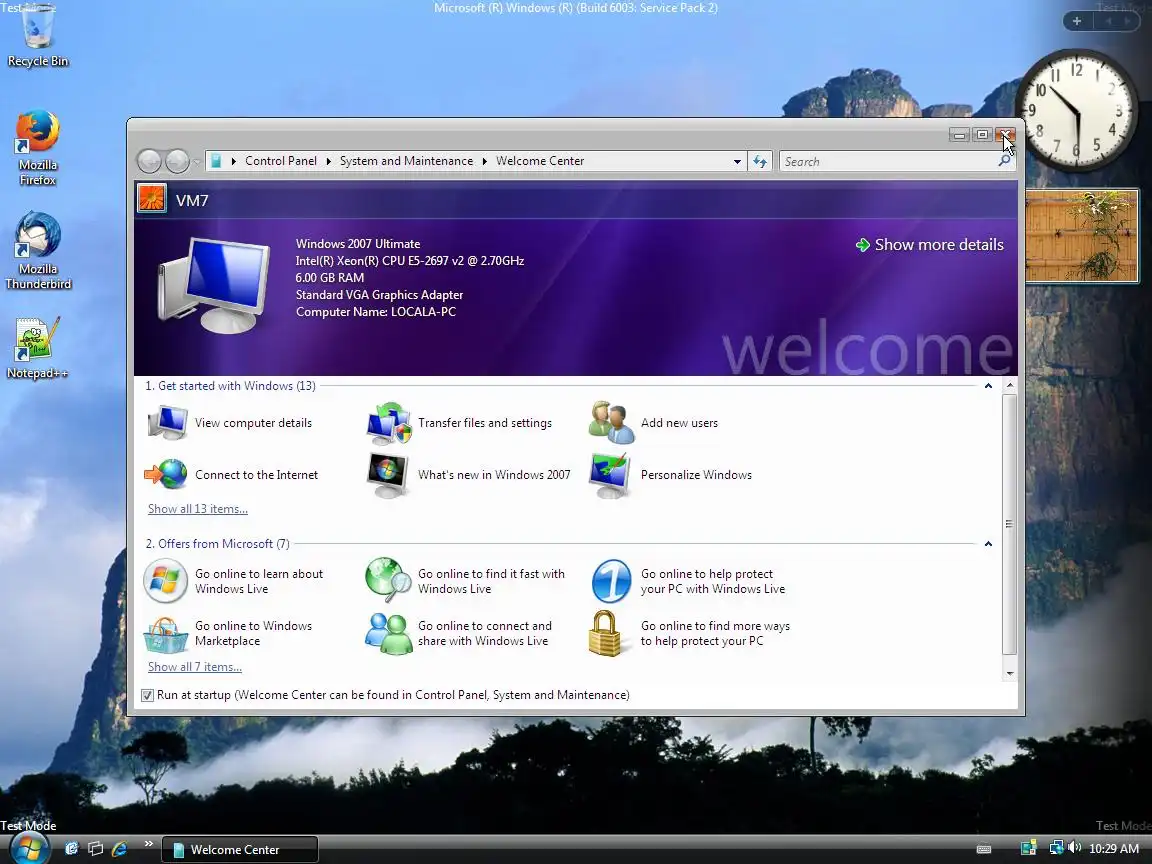Image resolution: width=1152 pixels, height=864 pixels.
Task: Collapse the Get started with Windows section
Action: coord(988,386)
